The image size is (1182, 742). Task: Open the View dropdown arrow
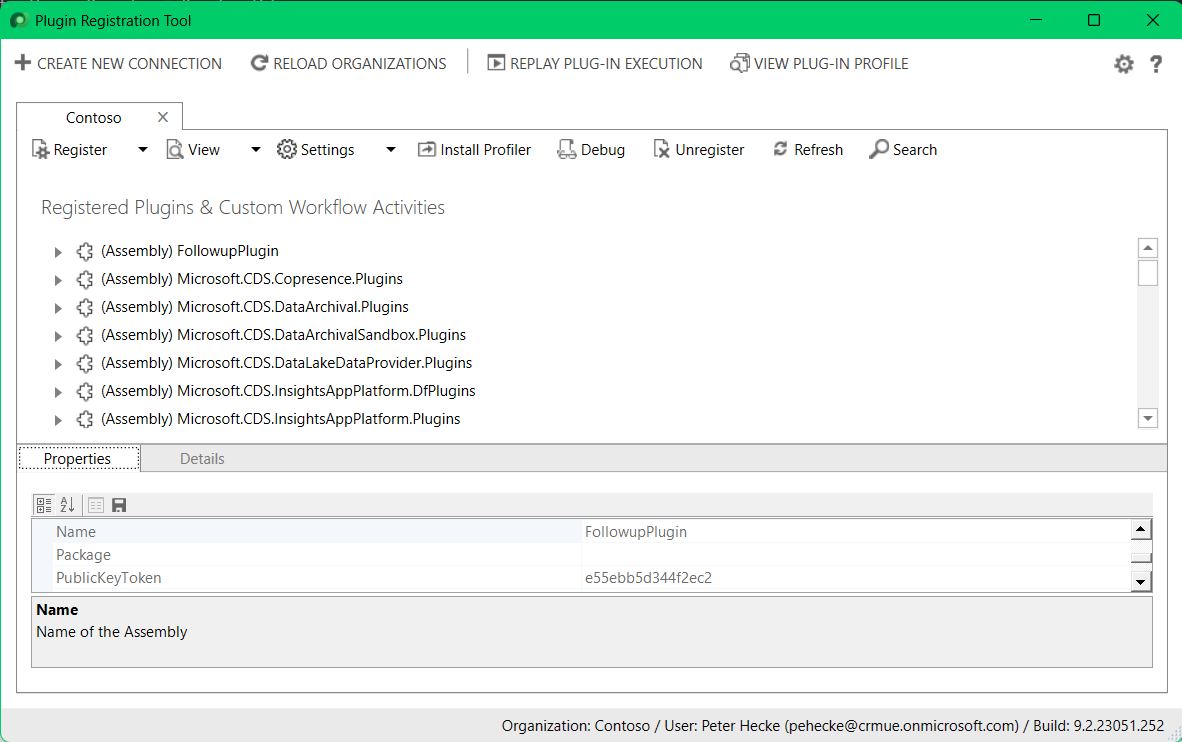coord(255,149)
